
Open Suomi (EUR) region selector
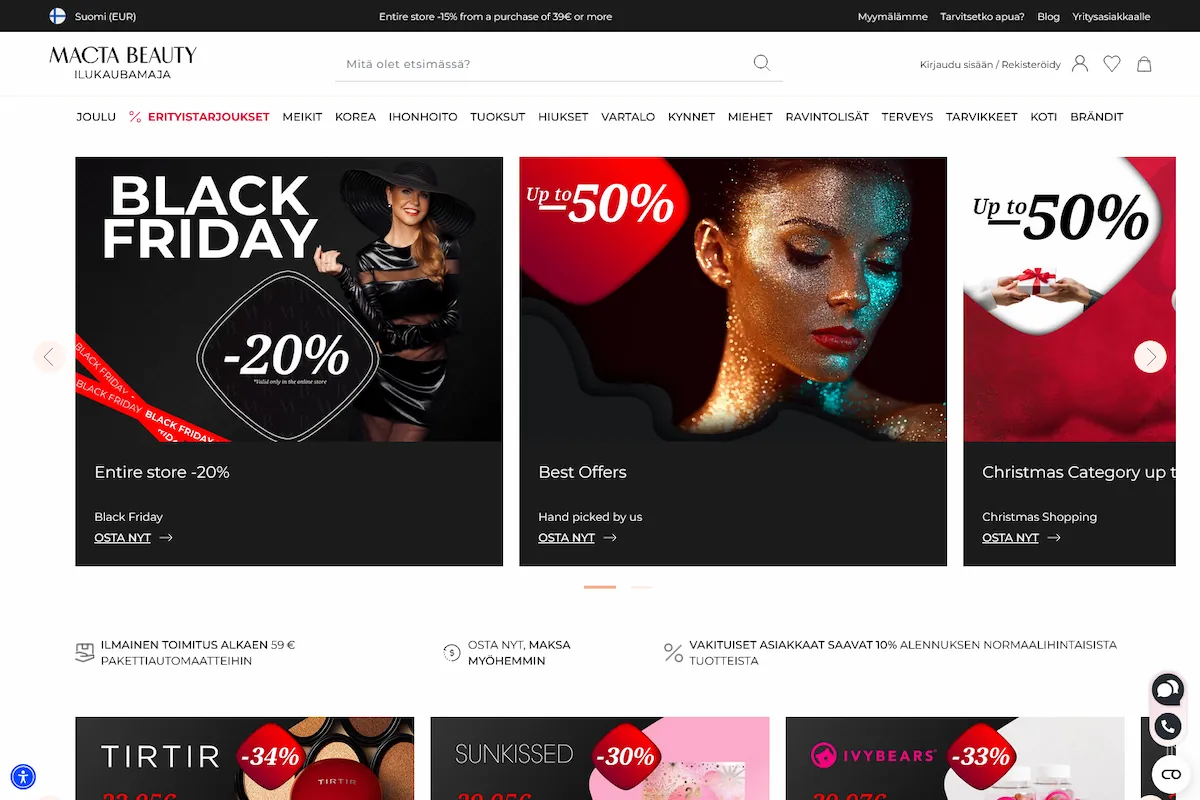click(93, 16)
